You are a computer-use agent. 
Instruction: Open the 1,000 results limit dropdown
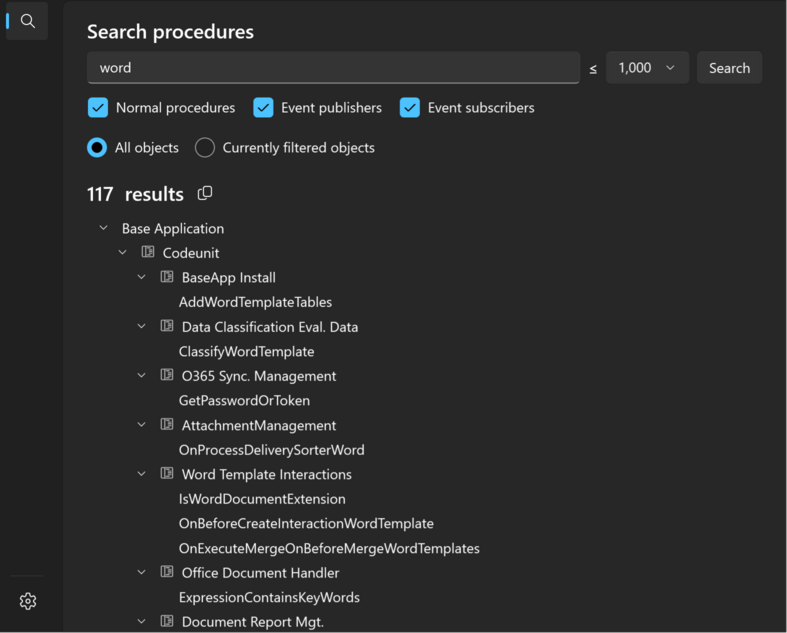[647, 68]
